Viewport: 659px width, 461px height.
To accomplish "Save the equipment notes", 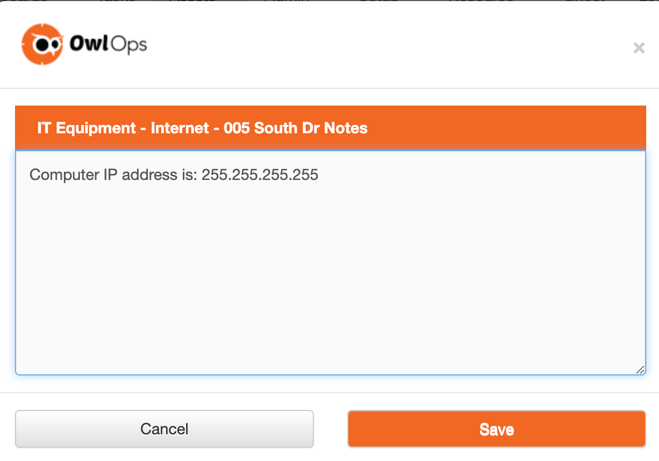I will (x=496, y=429).
